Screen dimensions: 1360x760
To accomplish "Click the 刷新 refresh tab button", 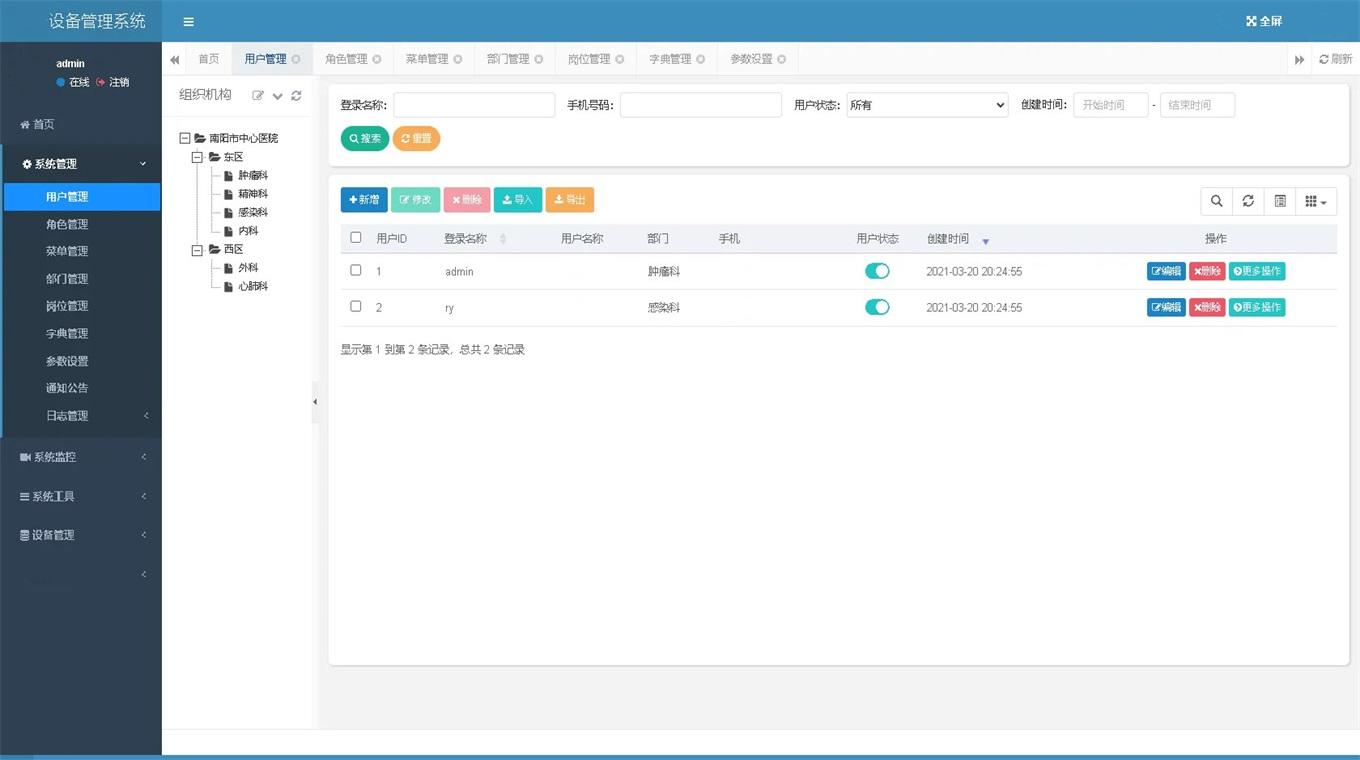I will coord(1335,59).
